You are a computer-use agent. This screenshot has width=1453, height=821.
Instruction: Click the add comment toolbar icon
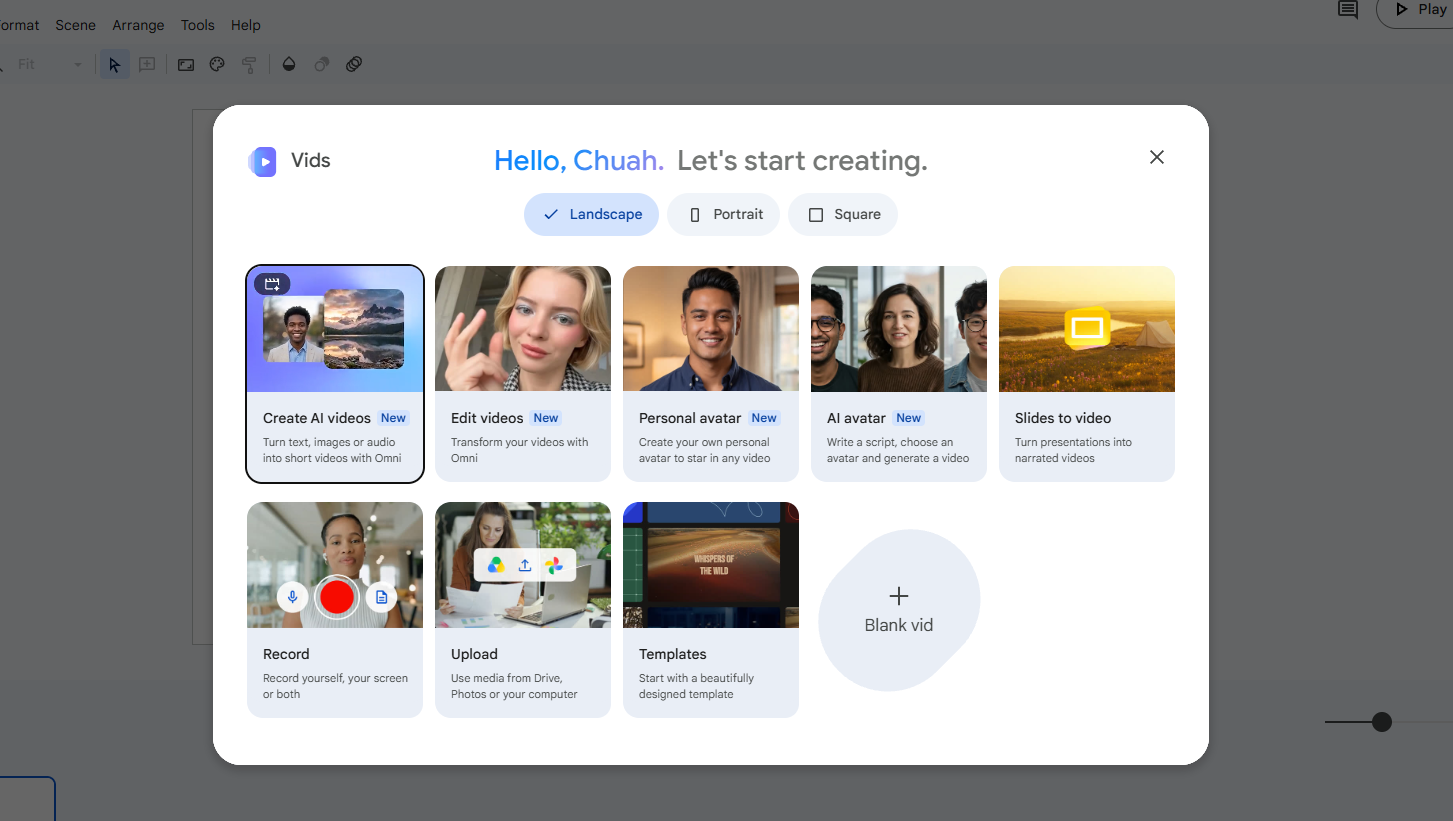[147, 64]
